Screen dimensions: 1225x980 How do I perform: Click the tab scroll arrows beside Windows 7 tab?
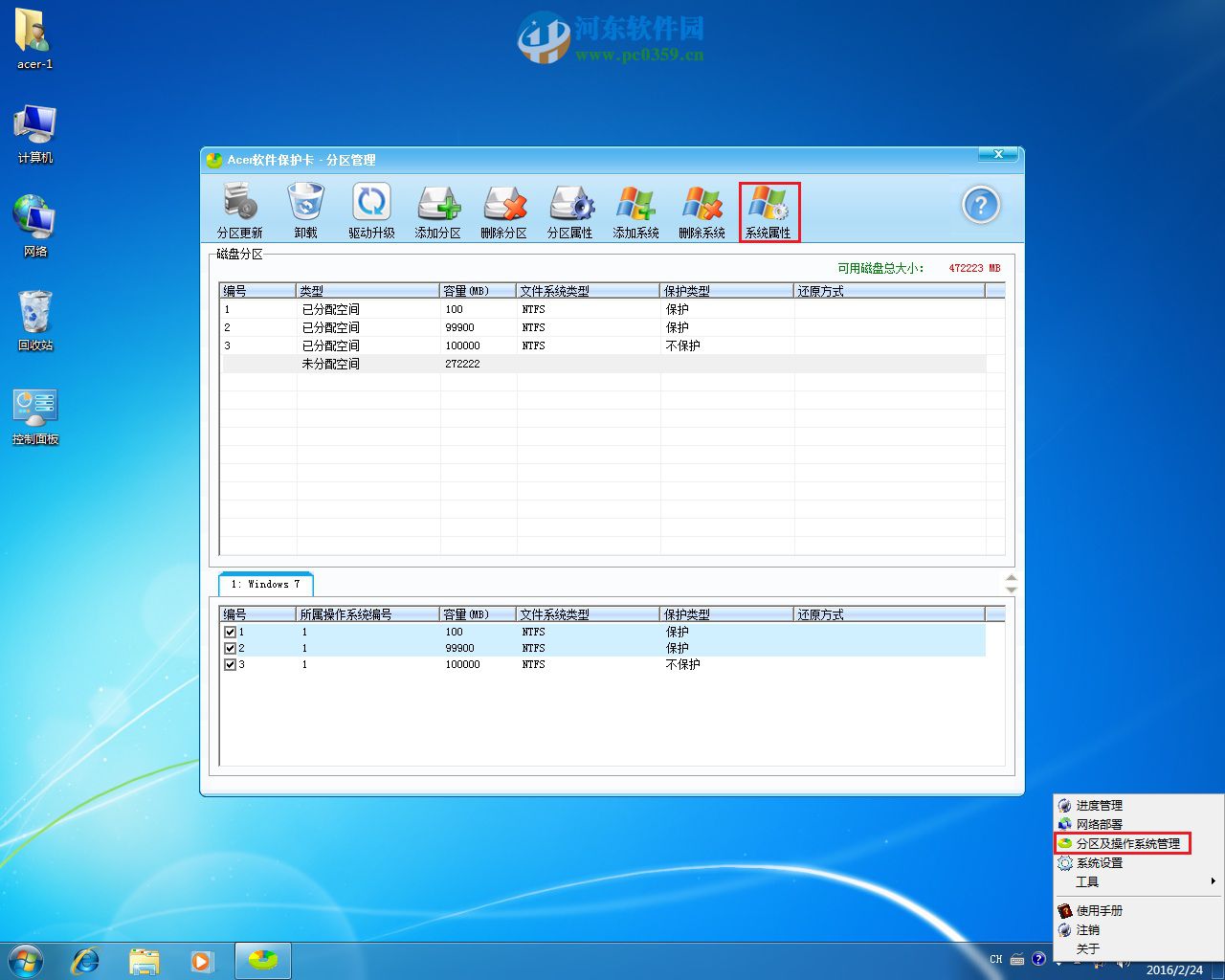pos(1011,584)
